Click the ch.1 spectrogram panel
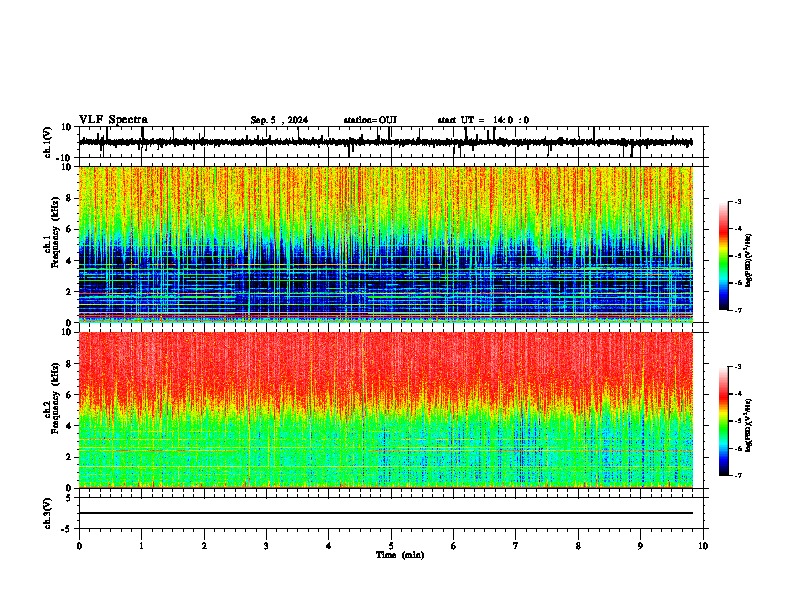The image size is (792, 612). click(386, 244)
